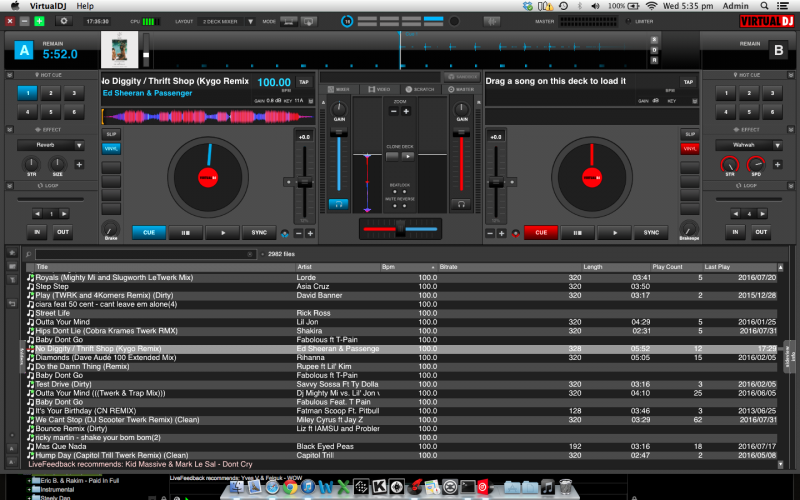
Task: Toggle VINYL mode on deck A
Action: [111, 148]
